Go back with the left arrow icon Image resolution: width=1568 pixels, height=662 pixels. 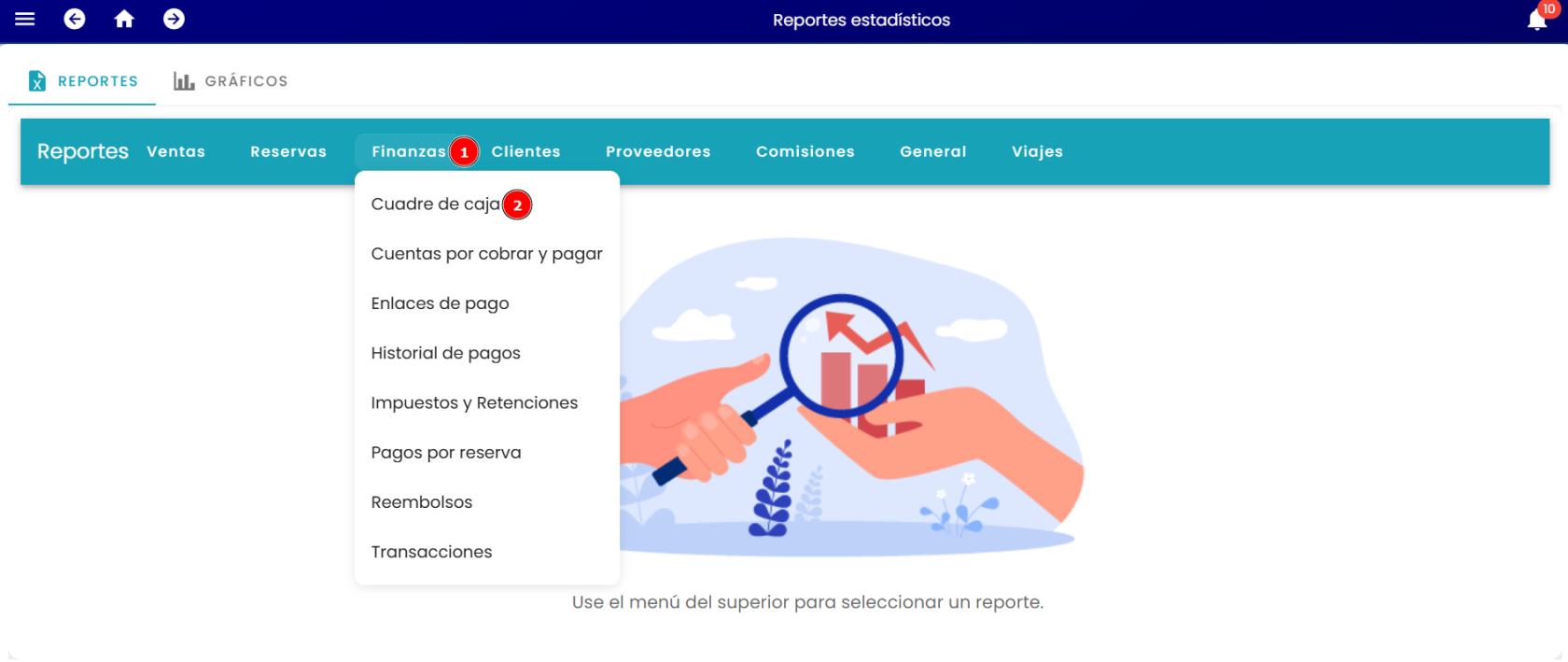coord(75,19)
